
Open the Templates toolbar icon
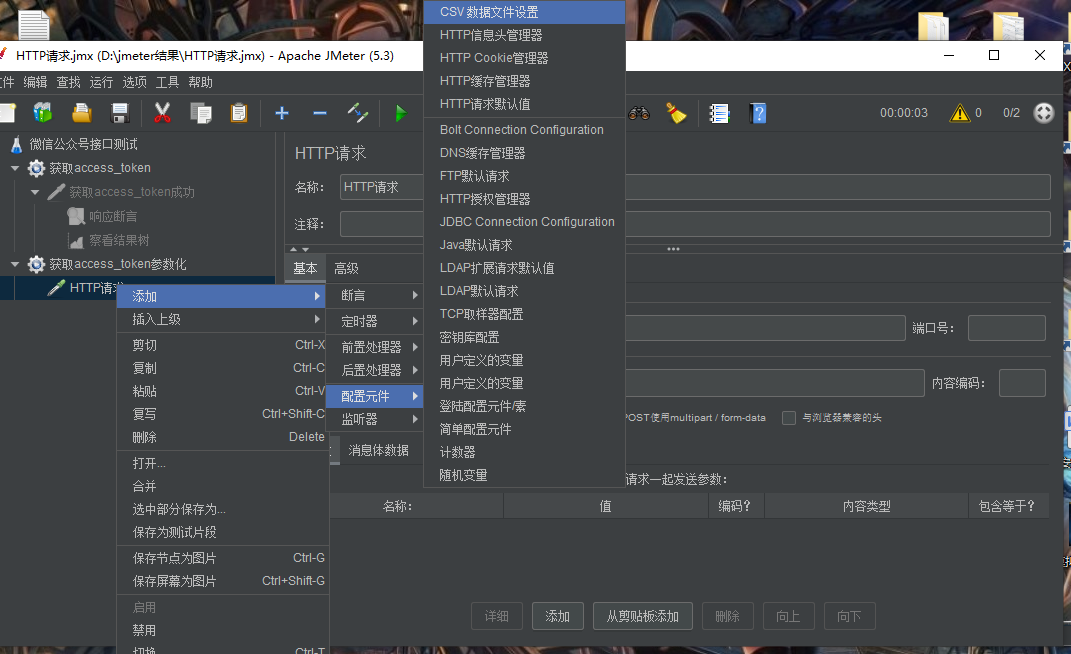(x=43, y=113)
